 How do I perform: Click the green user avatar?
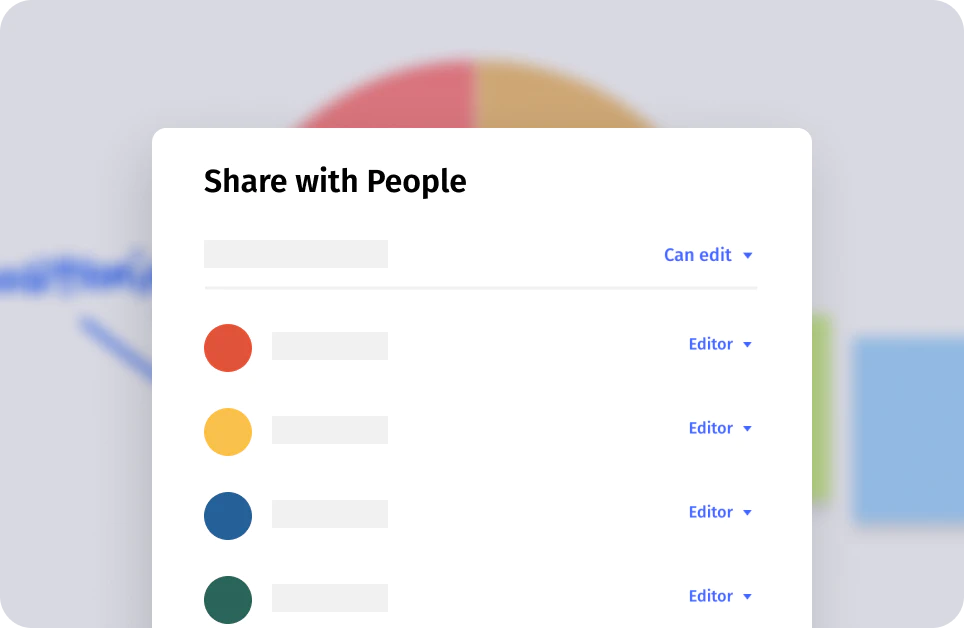(x=228, y=600)
